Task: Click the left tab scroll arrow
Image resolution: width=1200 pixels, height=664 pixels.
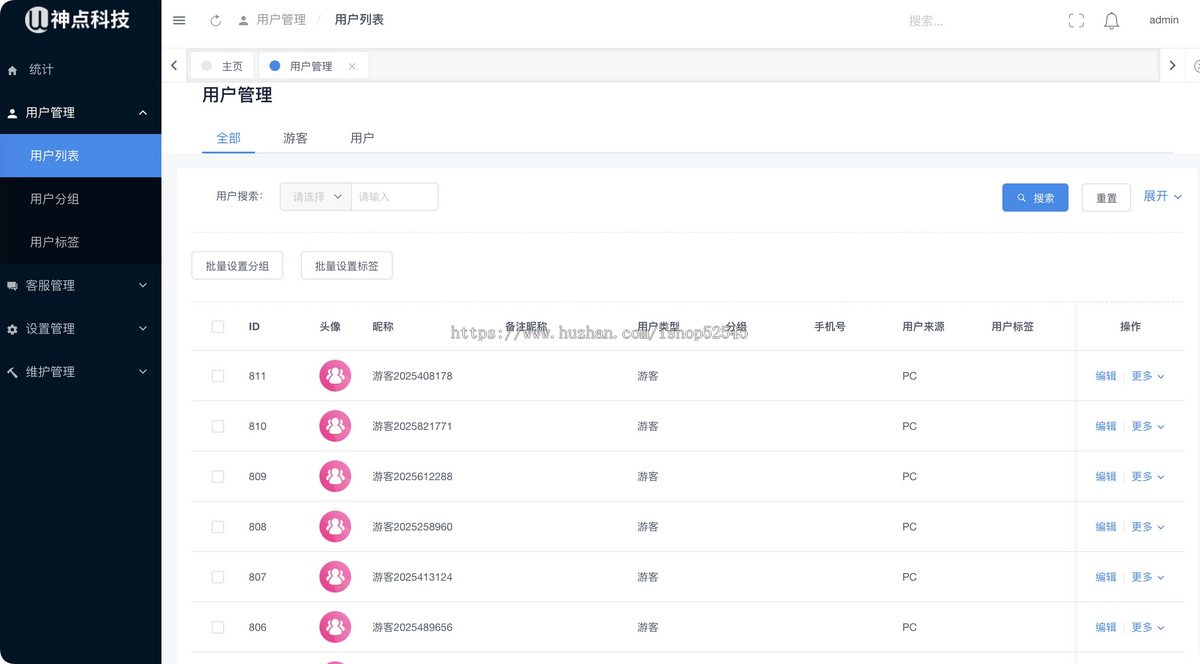Action: (174, 65)
